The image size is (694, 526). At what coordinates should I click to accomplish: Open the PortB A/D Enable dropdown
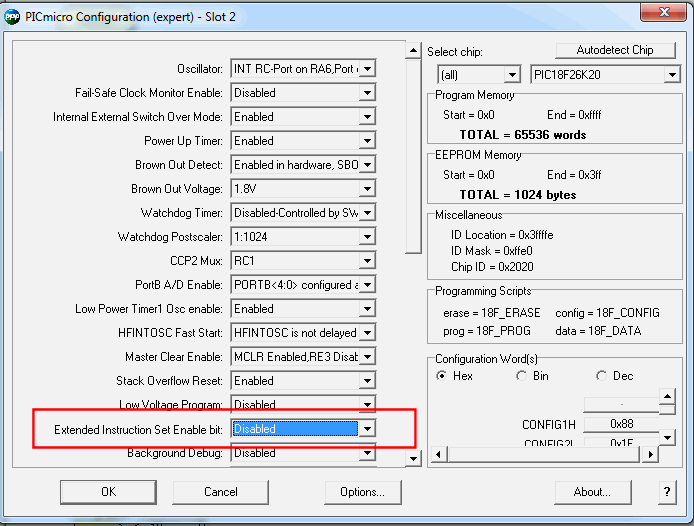point(303,285)
